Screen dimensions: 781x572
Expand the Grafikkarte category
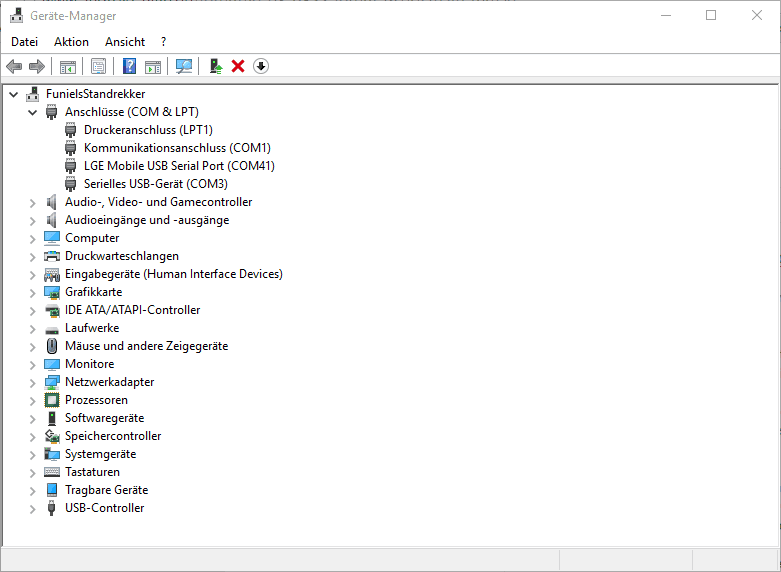point(33,292)
